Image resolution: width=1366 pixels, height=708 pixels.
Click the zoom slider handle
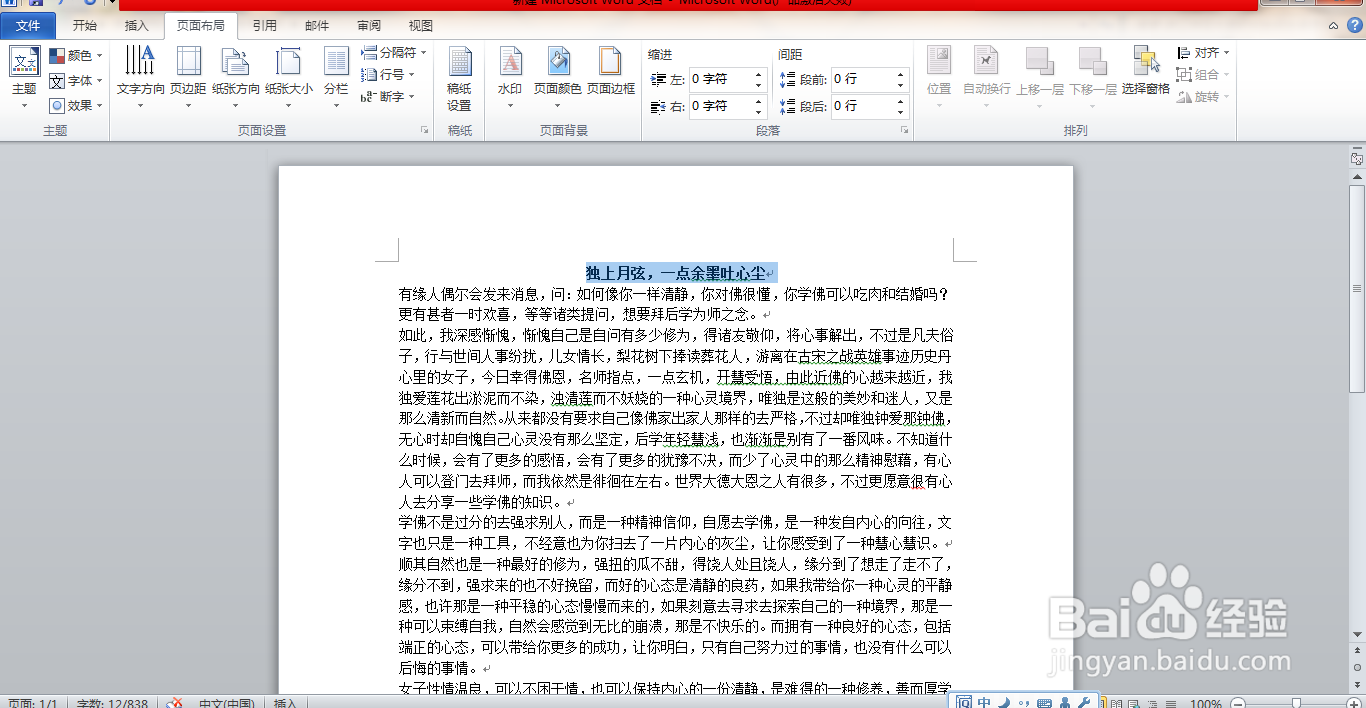(1296, 704)
